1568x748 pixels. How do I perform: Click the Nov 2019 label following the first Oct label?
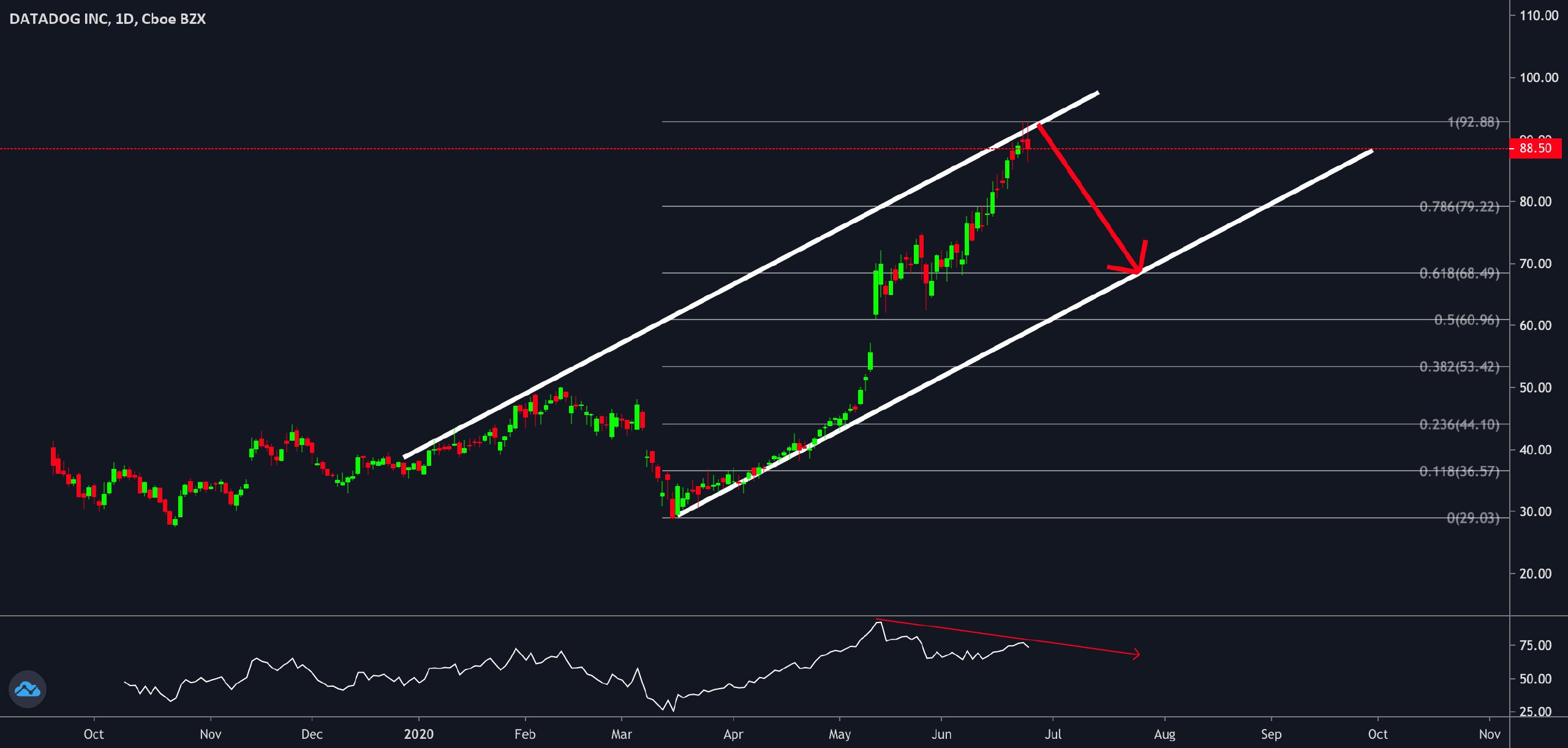[x=211, y=734]
